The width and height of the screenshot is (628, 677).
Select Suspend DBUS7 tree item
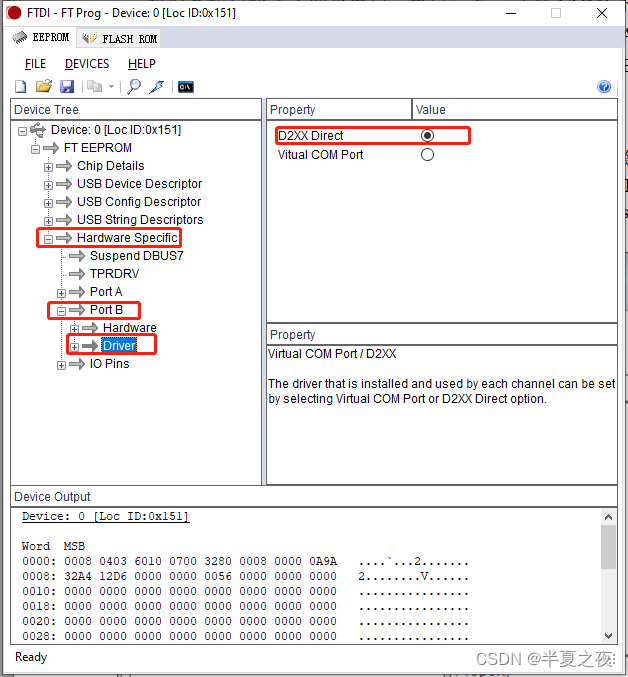point(136,256)
